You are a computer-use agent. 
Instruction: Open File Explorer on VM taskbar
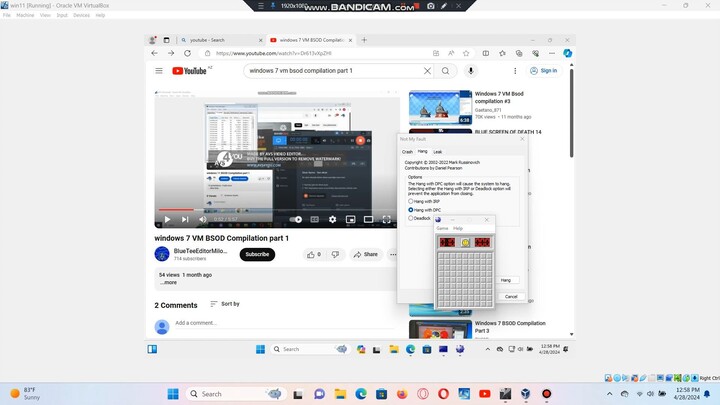pos(394,349)
